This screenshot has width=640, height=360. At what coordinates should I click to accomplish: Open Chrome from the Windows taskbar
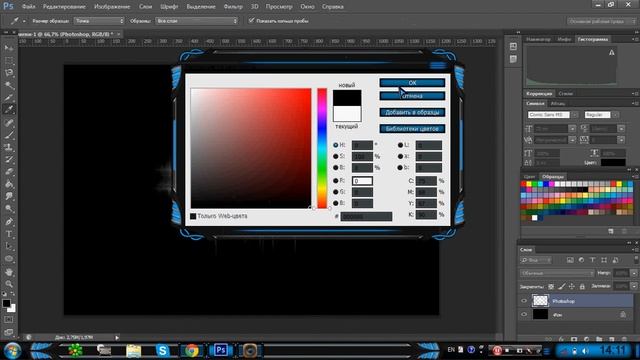(191, 350)
